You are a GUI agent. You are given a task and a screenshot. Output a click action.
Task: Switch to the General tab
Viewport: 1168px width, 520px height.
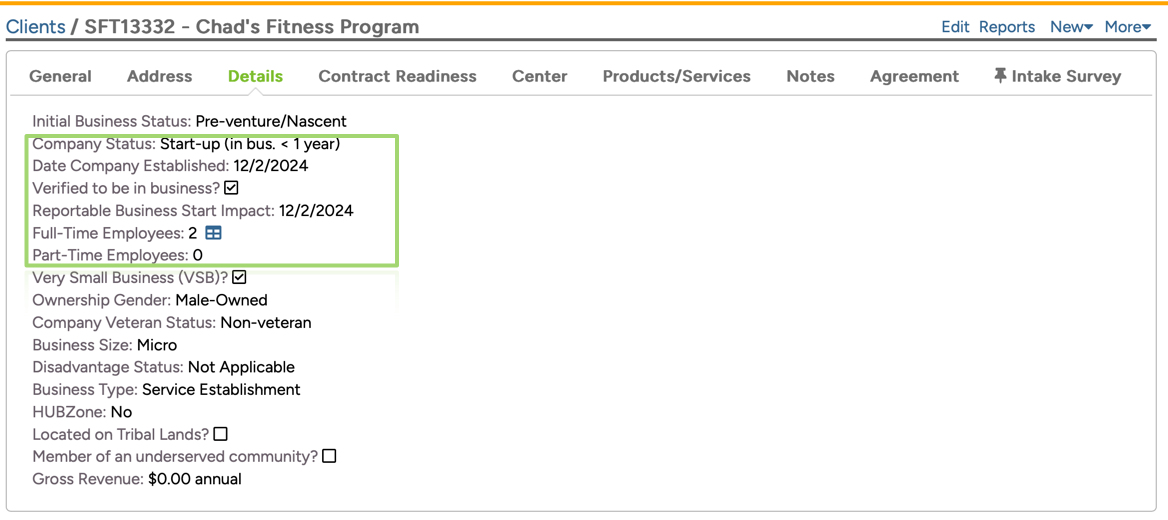click(60, 76)
